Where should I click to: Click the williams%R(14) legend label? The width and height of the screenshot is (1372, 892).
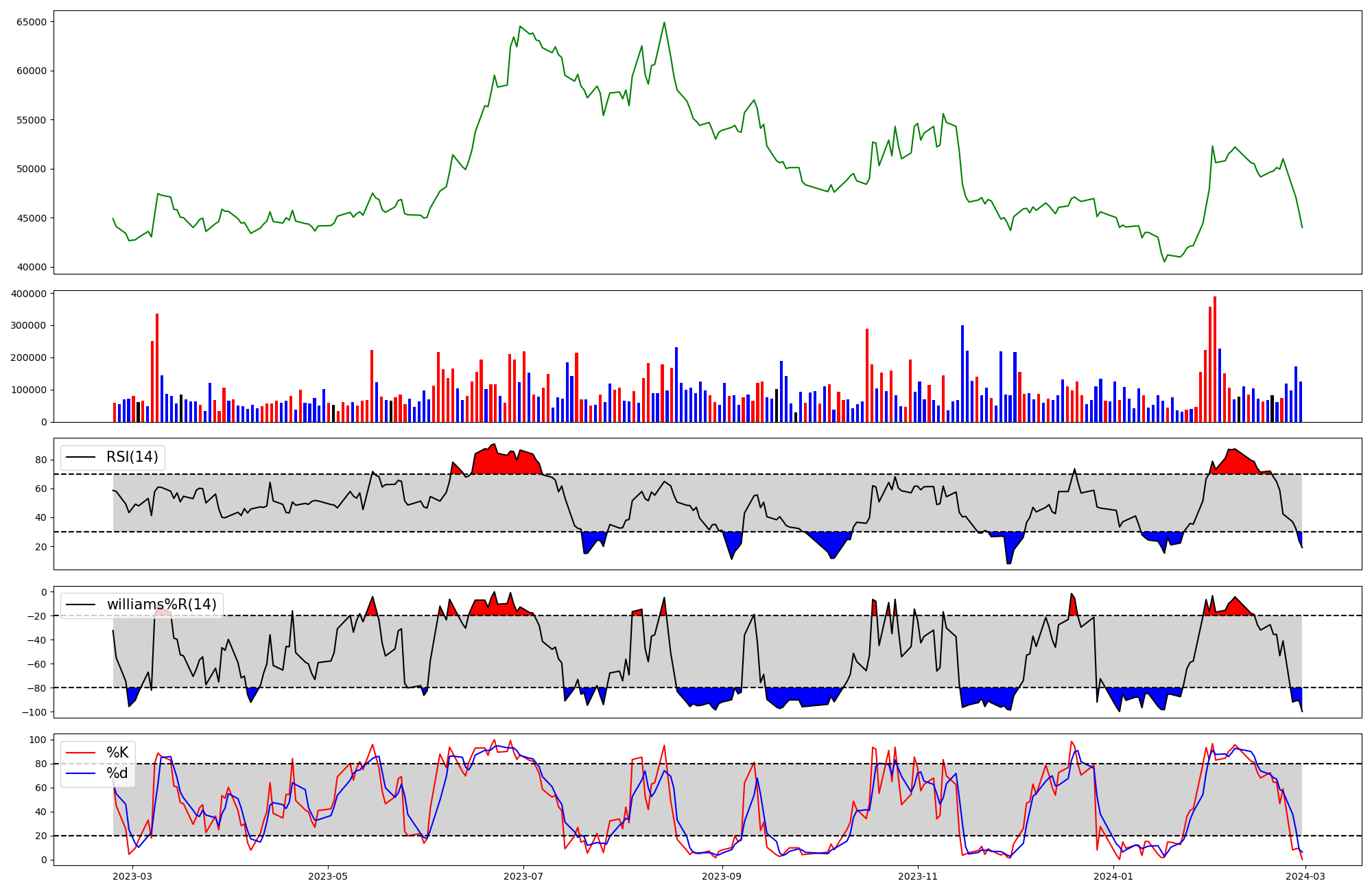[x=161, y=605]
